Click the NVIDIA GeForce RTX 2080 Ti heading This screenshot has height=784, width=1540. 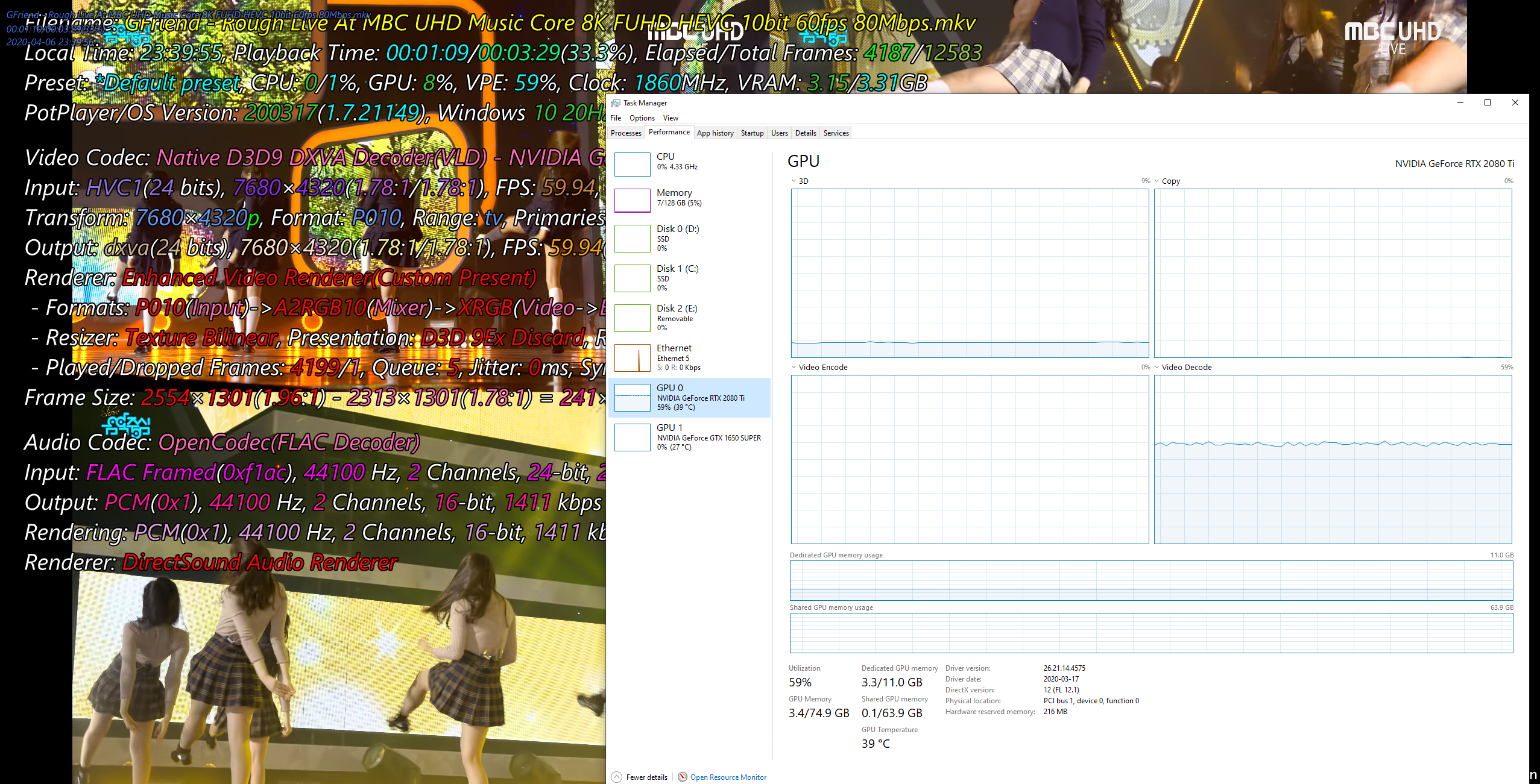coord(1454,164)
